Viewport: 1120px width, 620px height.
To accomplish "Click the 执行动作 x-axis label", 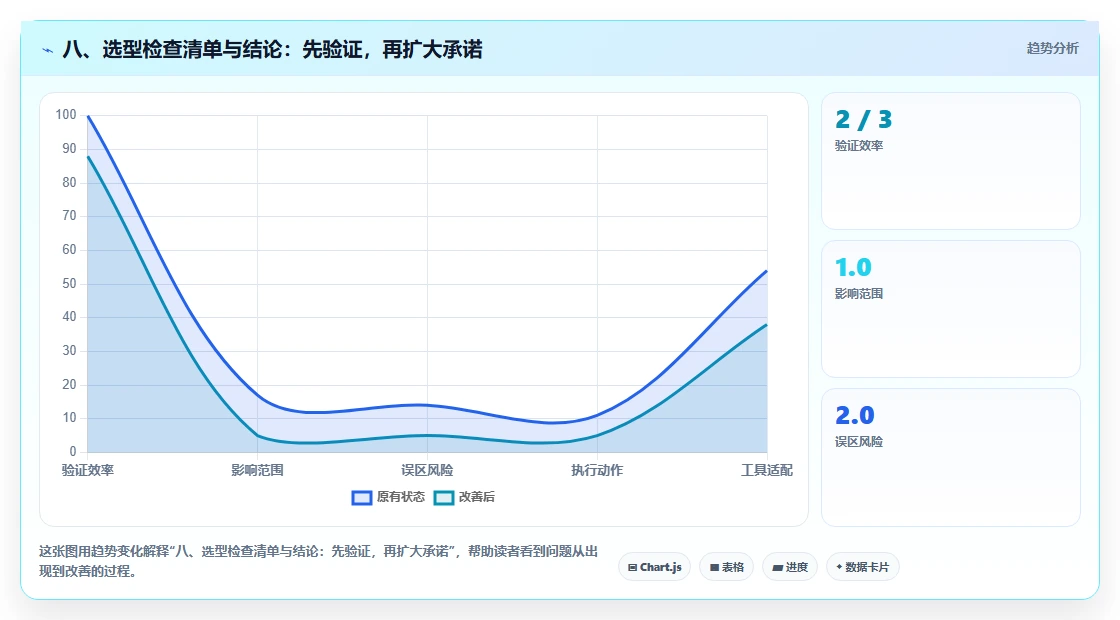I will pos(597,470).
